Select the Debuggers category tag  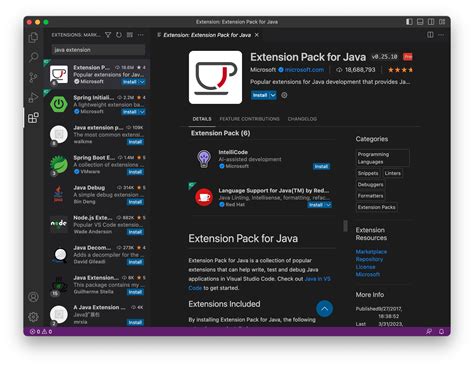370,185
